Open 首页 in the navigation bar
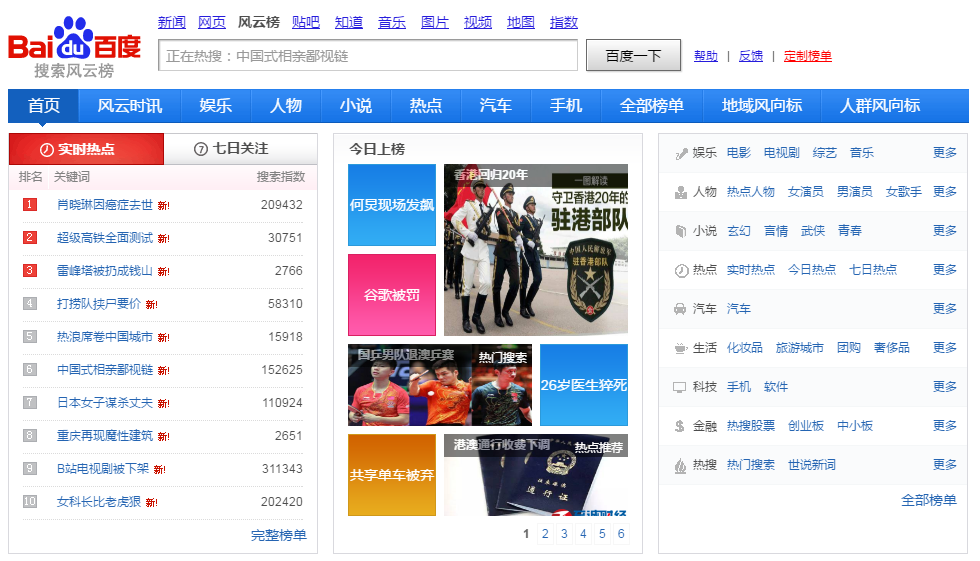This screenshot has width=980, height=561. pos(44,106)
